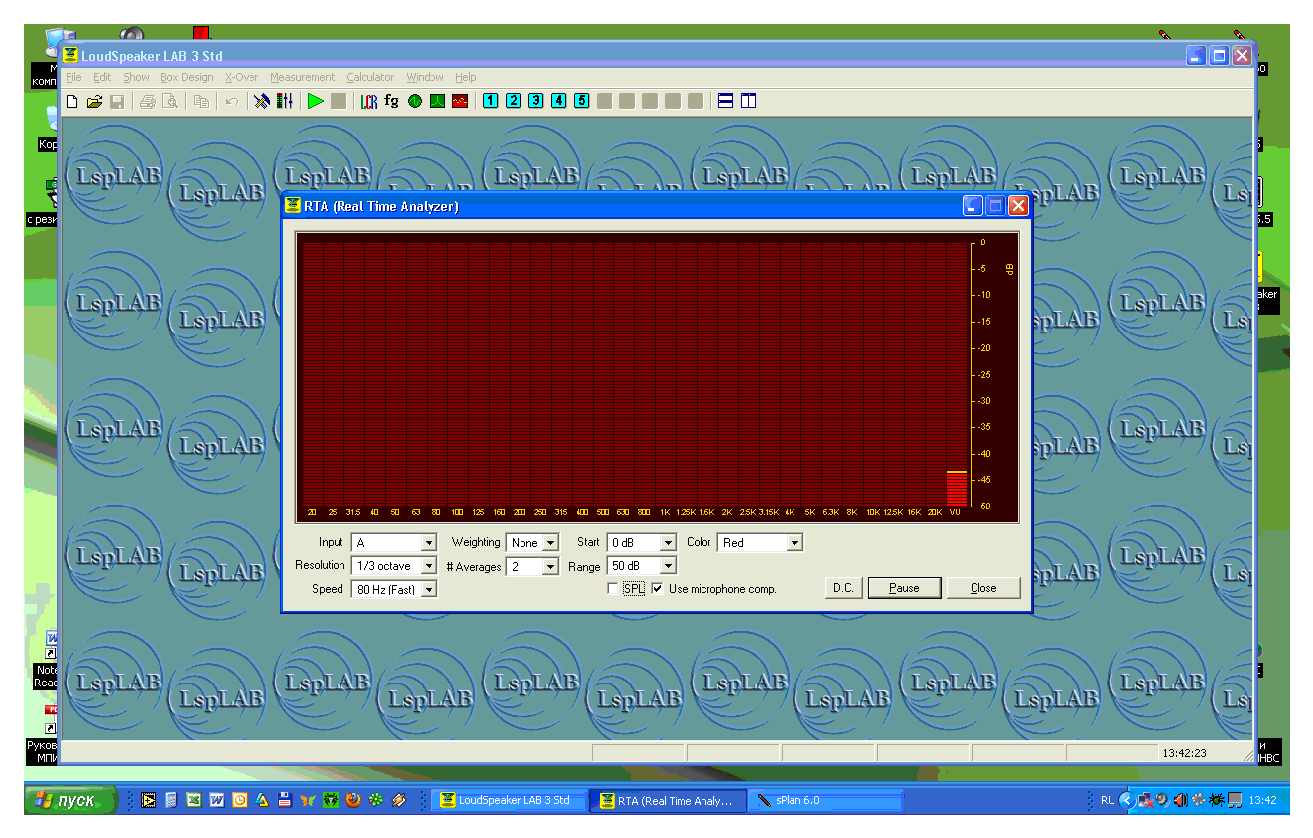Expand the Range 50 dB dropdown
The image size is (1313, 838).
(669, 567)
